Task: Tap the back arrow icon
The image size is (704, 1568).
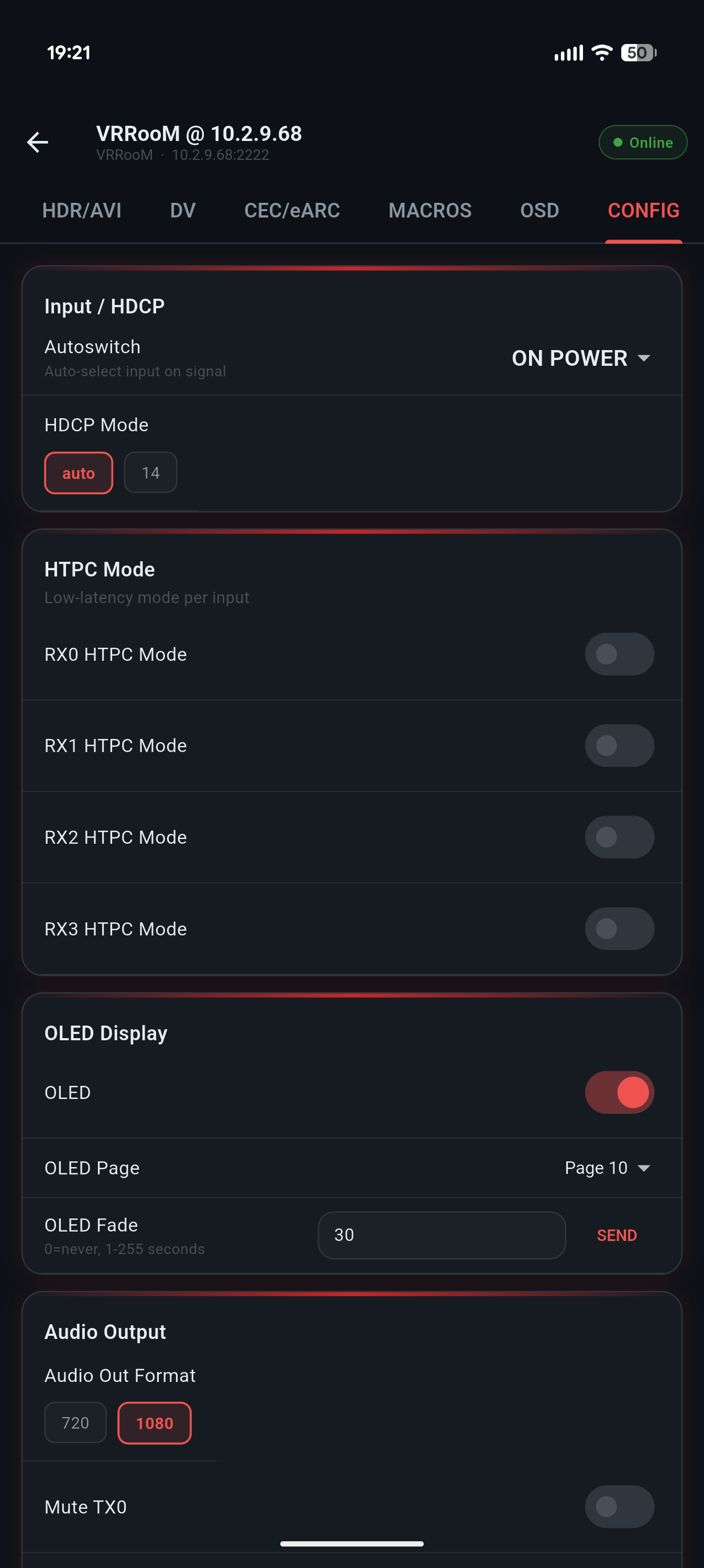Action: (x=38, y=143)
